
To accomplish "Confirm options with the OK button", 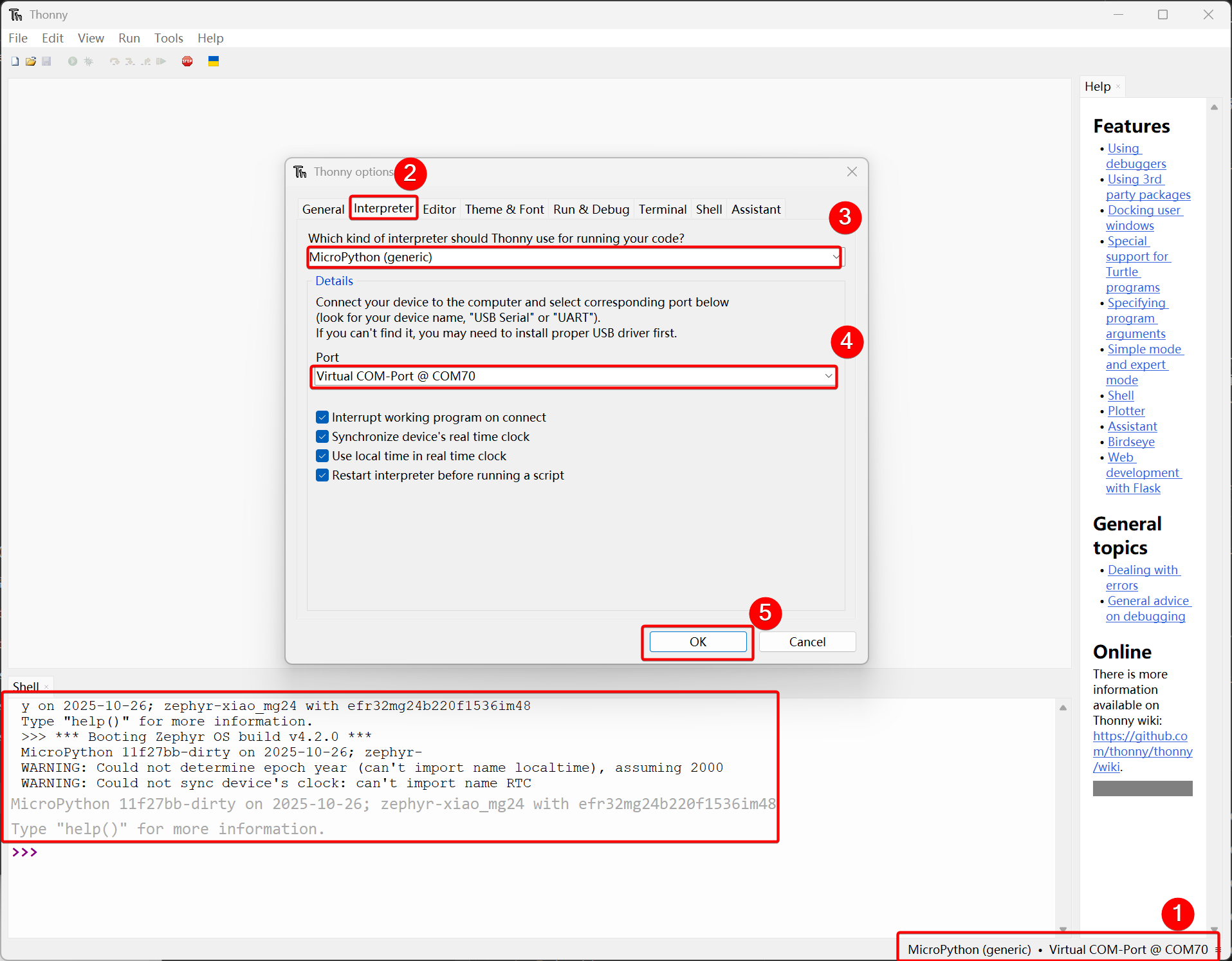I will (697, 642).
